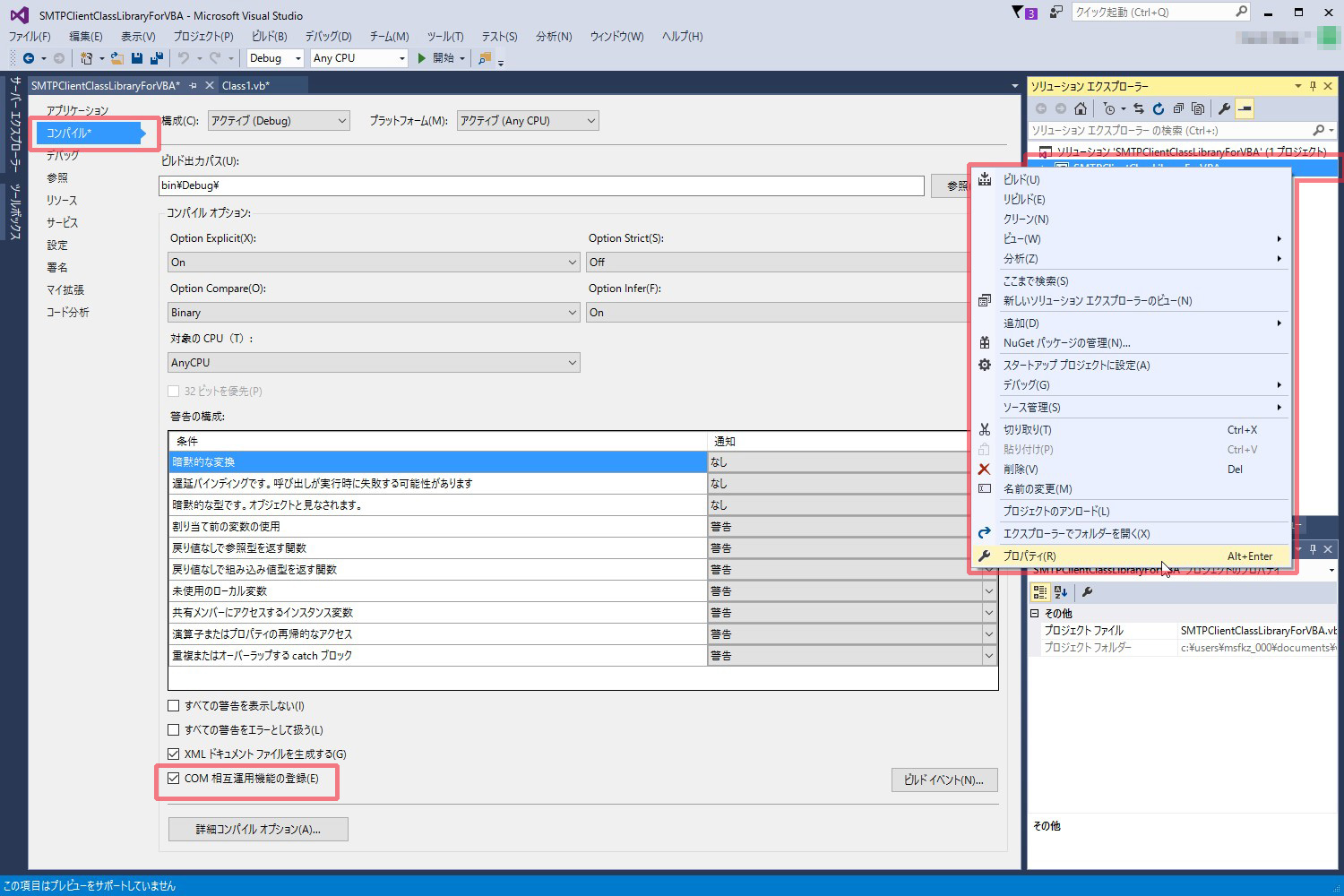Select the '暗黙的な変換' warning row
This screenshot has width=1344, height=896.
437,462
